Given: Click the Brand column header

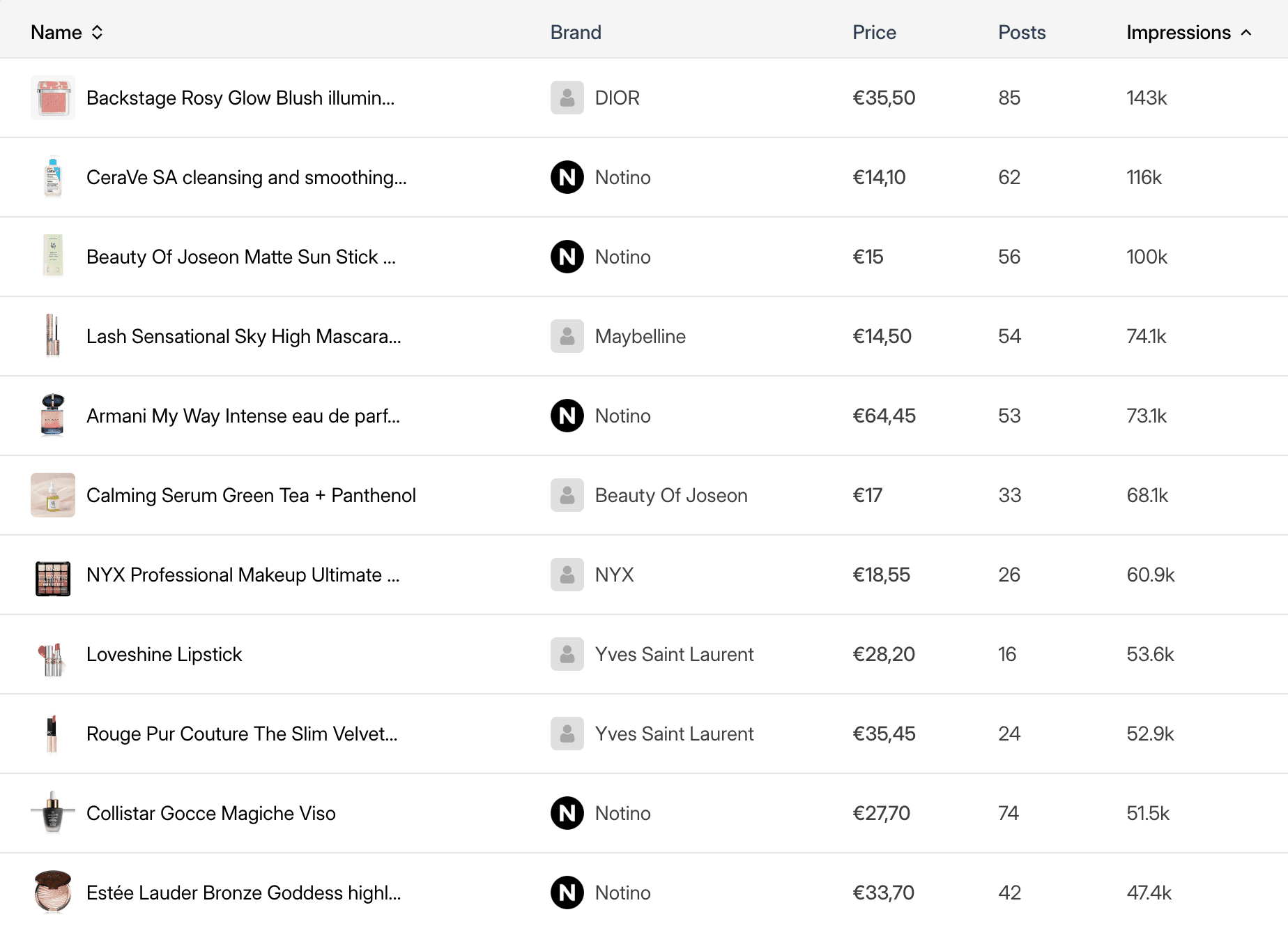Looking at the screenshot, I should tap(575, 32).
